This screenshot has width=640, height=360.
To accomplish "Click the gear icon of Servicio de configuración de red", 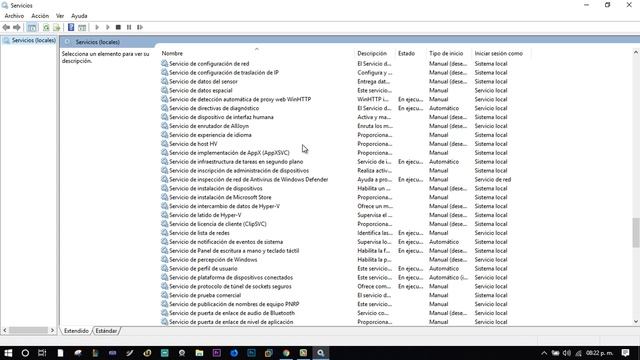I will point(164,63).
